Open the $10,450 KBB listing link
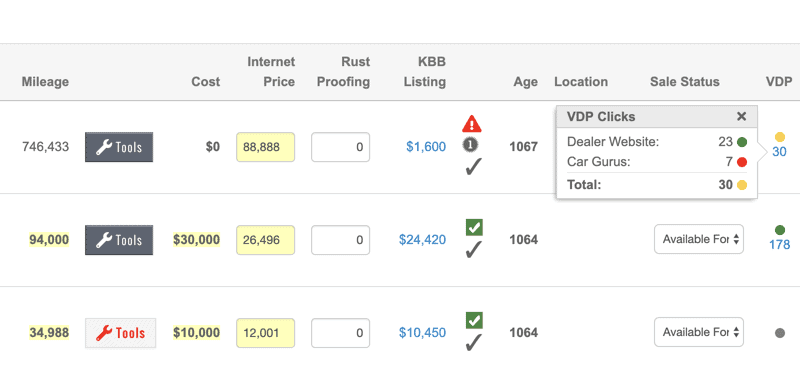800x378 pixels. [422, 333]
